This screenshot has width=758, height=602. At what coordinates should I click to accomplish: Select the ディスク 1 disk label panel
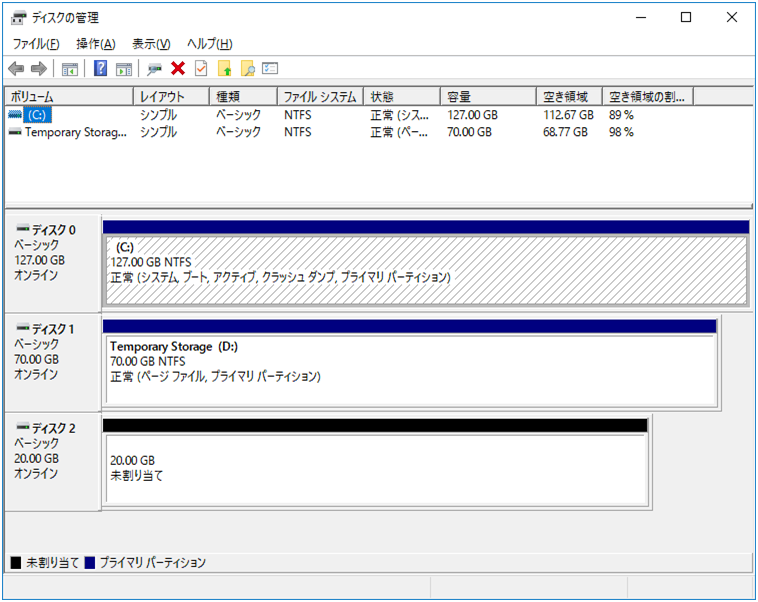pos(52,359)
